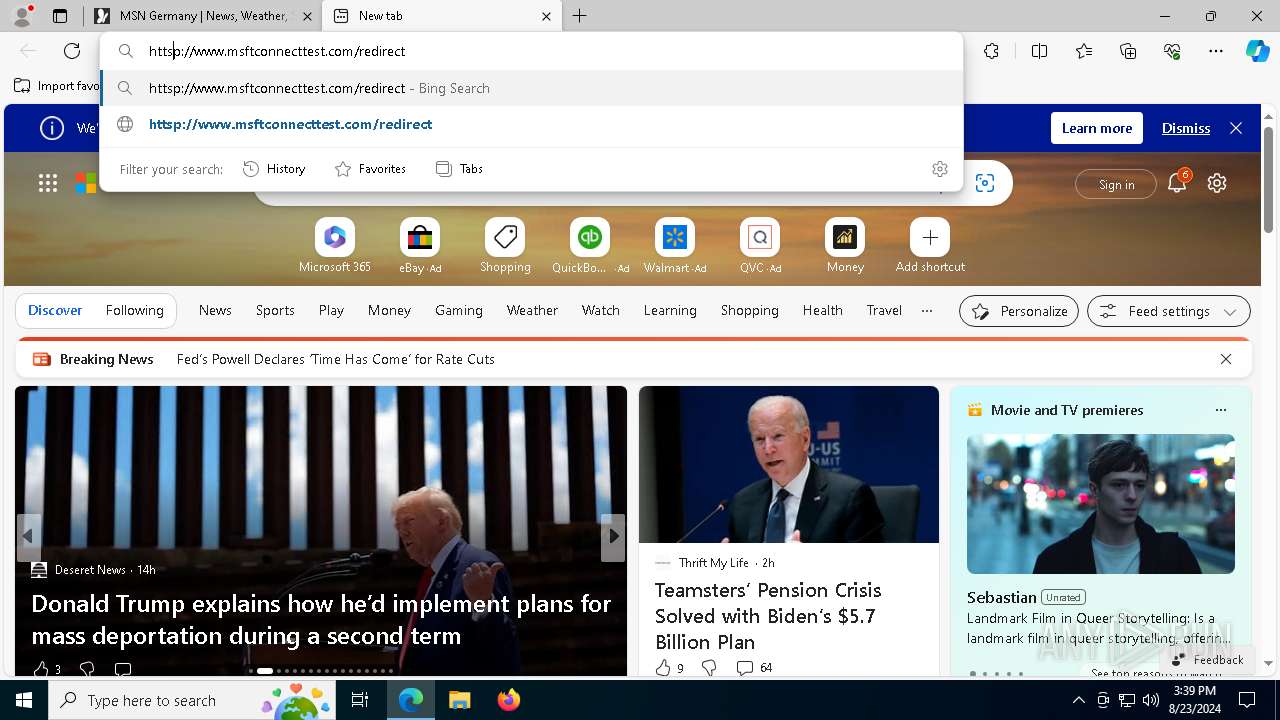Open Task View on taskbar
The width and height of the screenshot is (1280, 720).
tap(361, 700)
